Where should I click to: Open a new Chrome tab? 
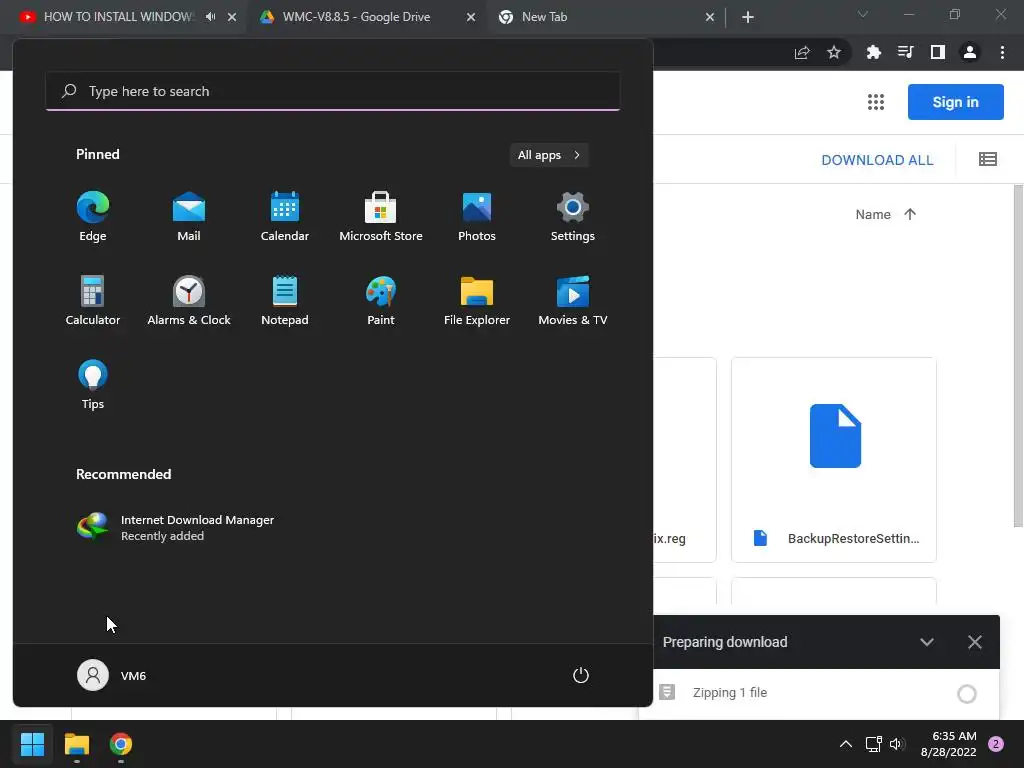coord(748,18)
